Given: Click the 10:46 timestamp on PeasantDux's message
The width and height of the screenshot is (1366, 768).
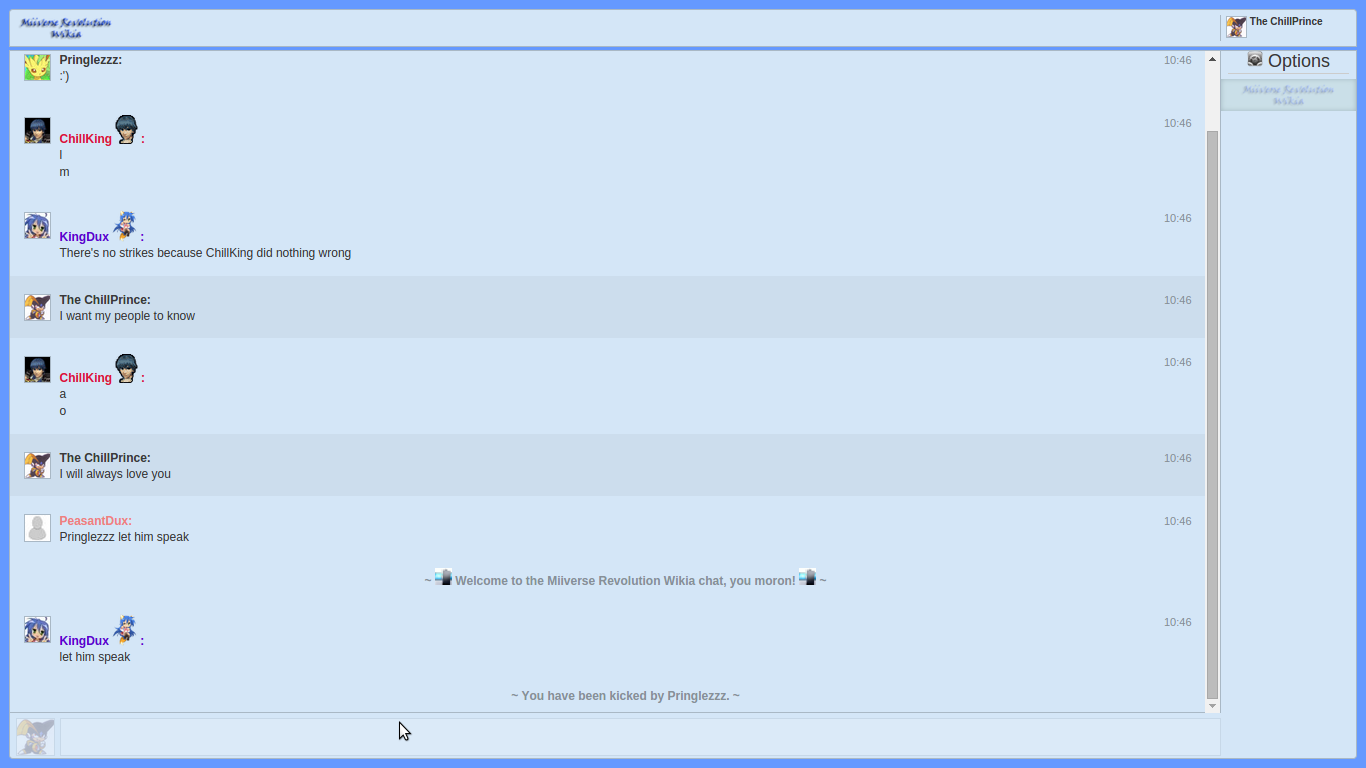Looking at the screenshot, I should pyautogui.click(x=1177, y=521).
